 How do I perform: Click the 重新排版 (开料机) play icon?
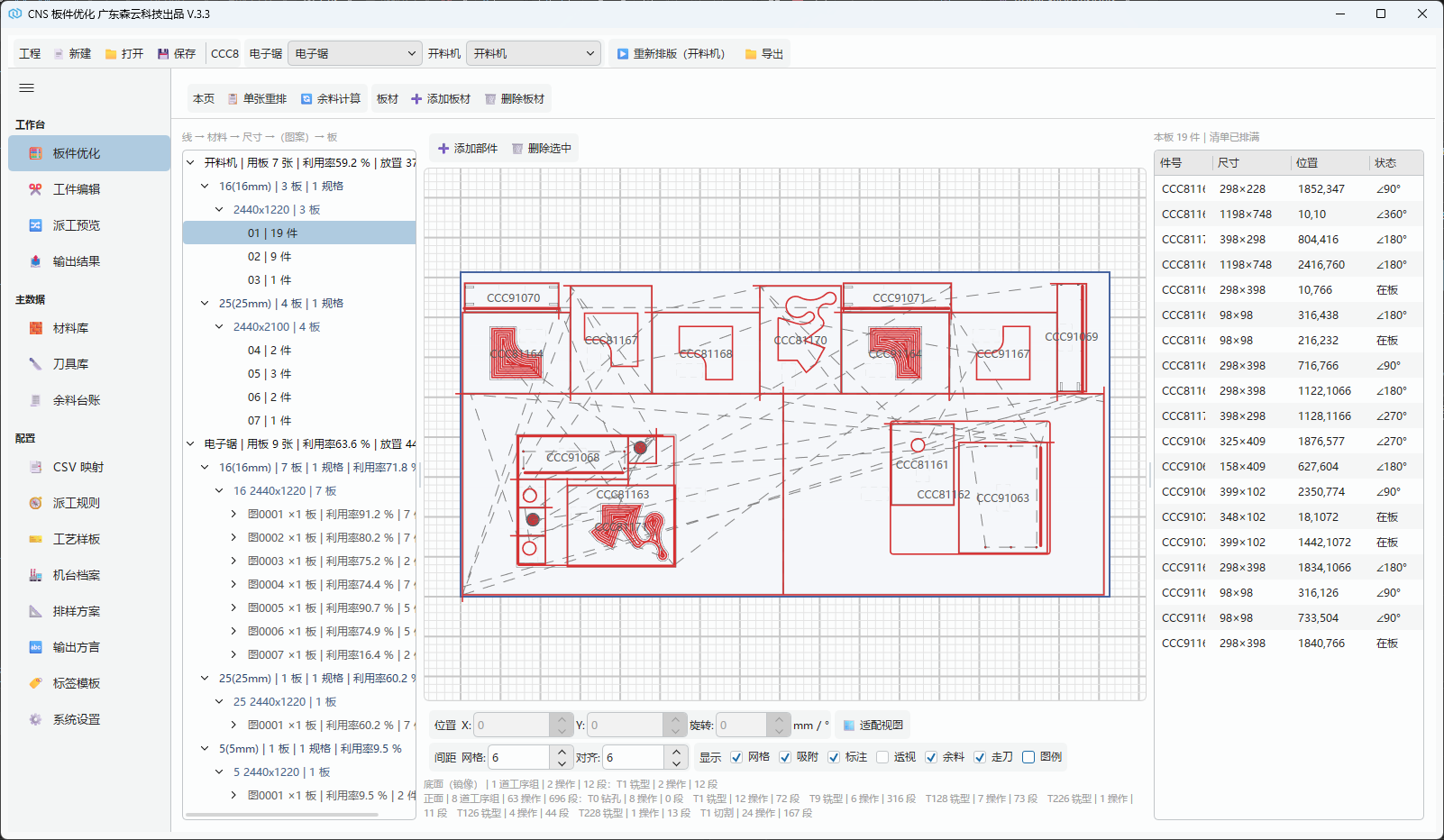click(x=623, y=54)
